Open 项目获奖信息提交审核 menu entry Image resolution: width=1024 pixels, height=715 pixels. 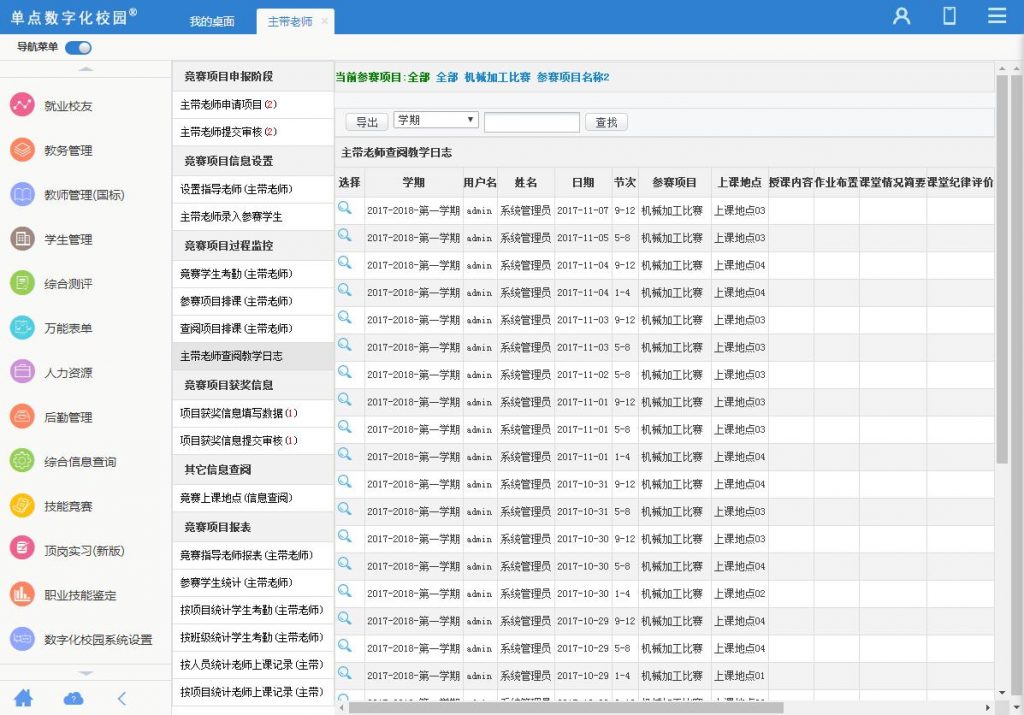click(253, 441)
